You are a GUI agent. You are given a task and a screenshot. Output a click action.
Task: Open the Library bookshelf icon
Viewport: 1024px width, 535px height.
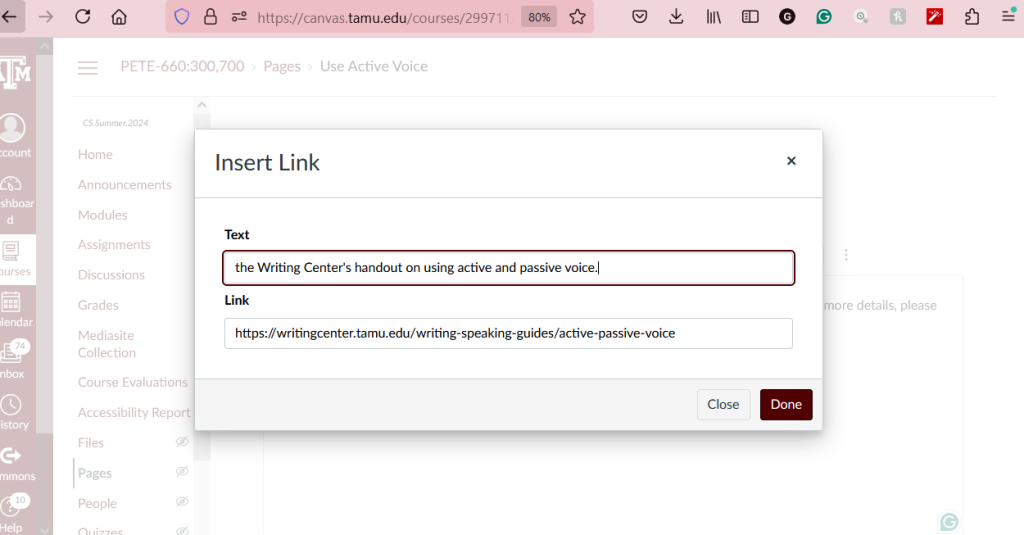pyautogui.click(x=713, y=17)
